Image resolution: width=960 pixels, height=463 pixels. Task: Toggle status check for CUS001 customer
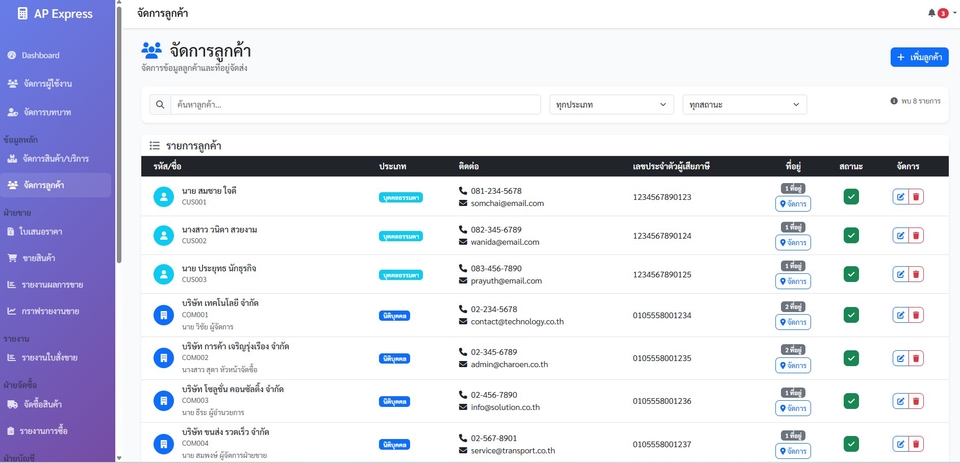pos(851,197)
